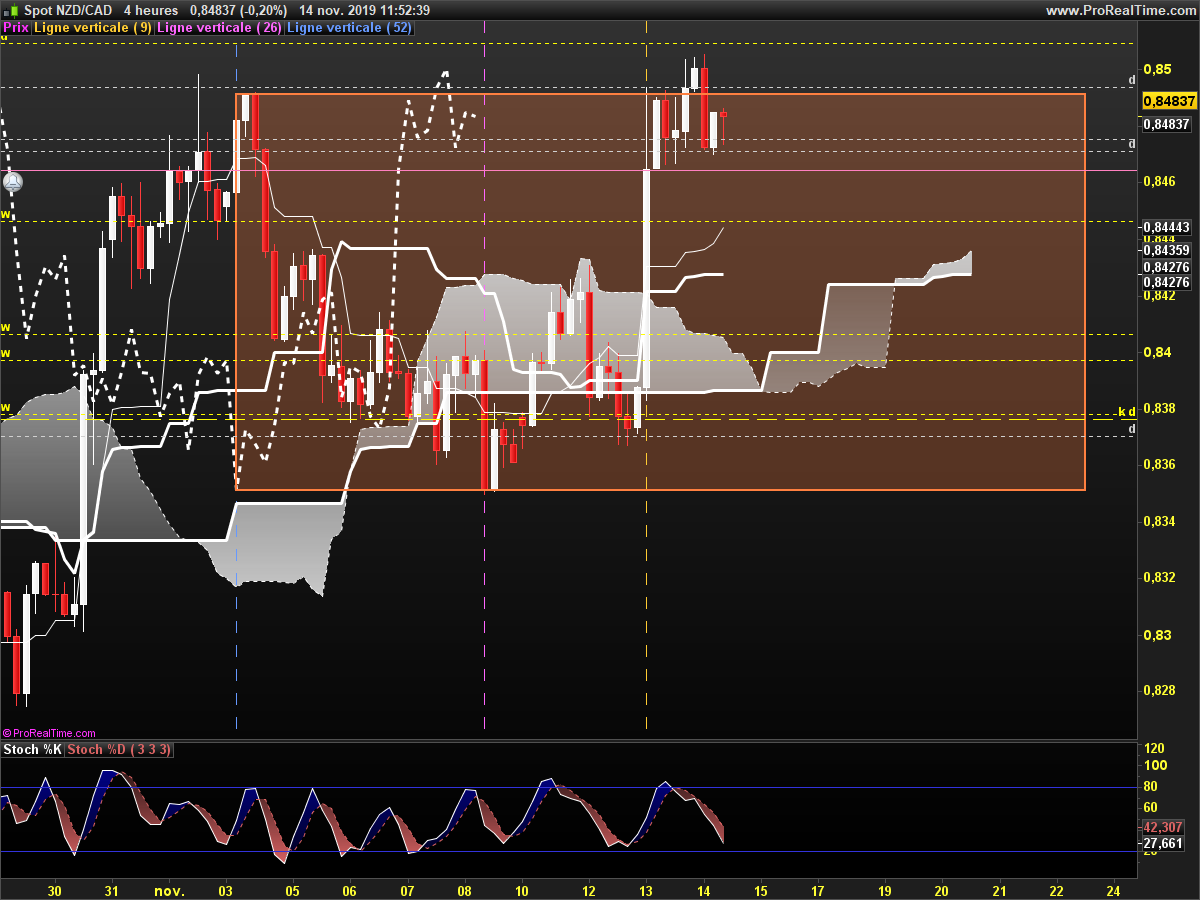Click the date axis label 24
The image size is (1200, 900).
(x=1114, y=890)
